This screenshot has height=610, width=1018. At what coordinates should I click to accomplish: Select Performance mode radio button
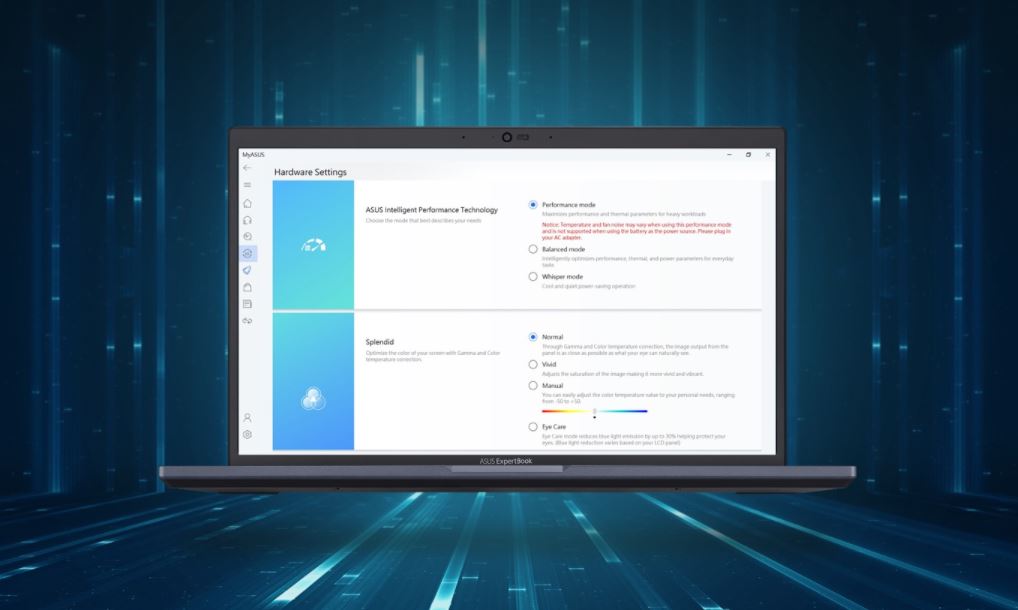tap(533, 205)
